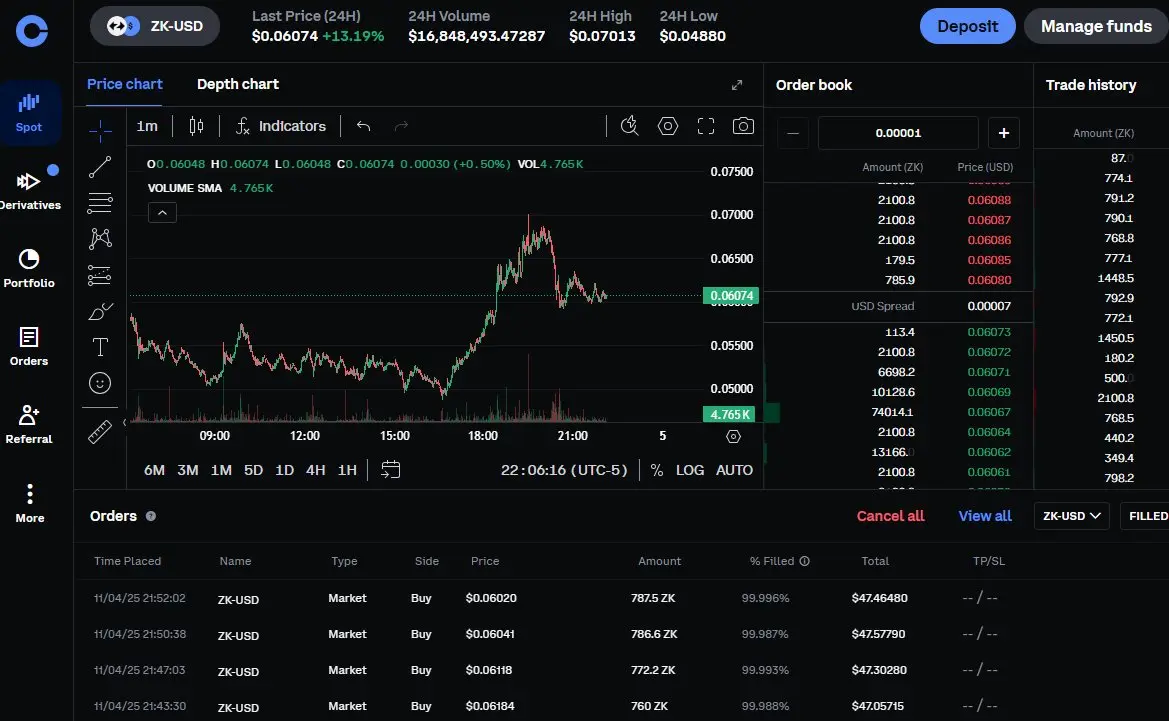
Task: Open chart settings hexagon icon
Action: (668, 126)
